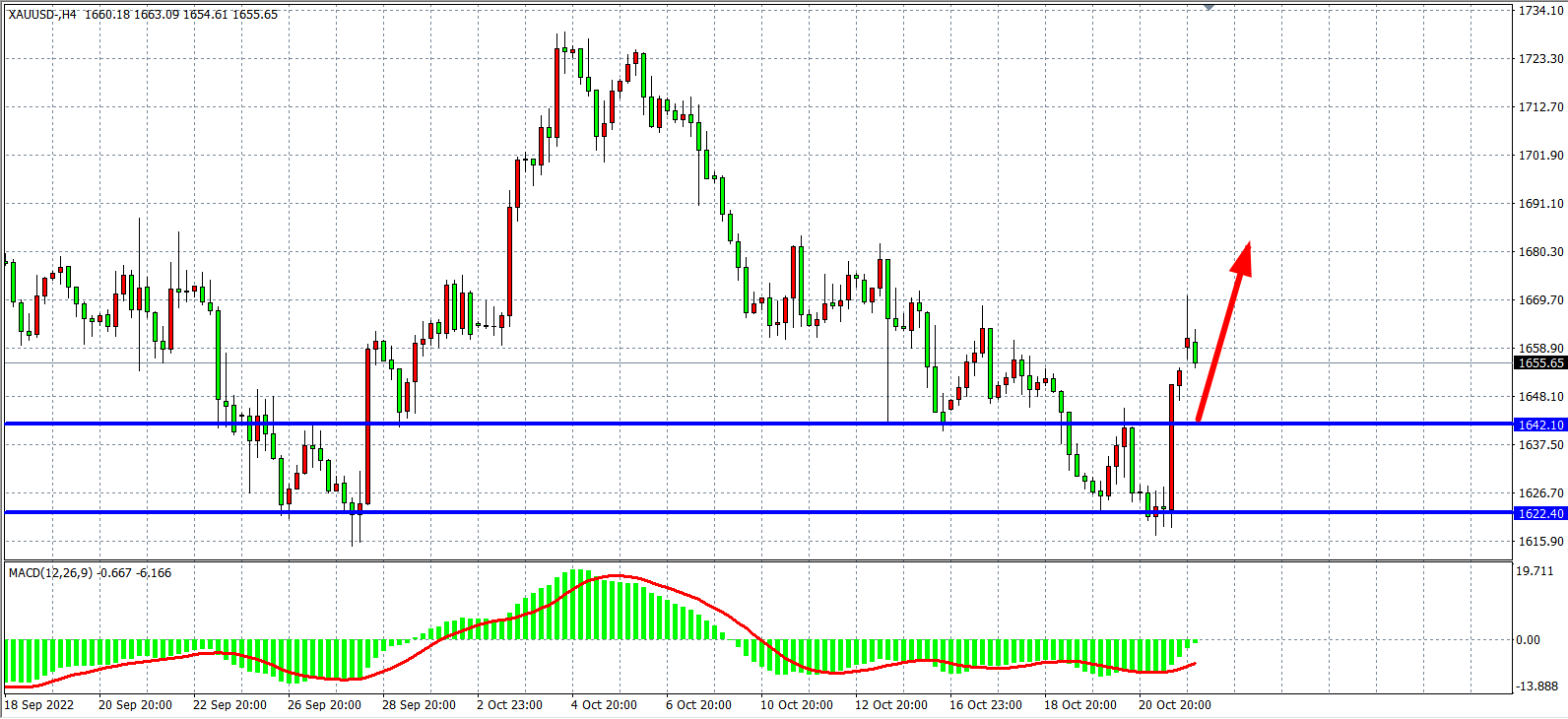Viewport: 1568px width, 719px height.
Task: Click the 4 Oct 20:00 time label
Action: pyautogui.click(x=604, y=704)
